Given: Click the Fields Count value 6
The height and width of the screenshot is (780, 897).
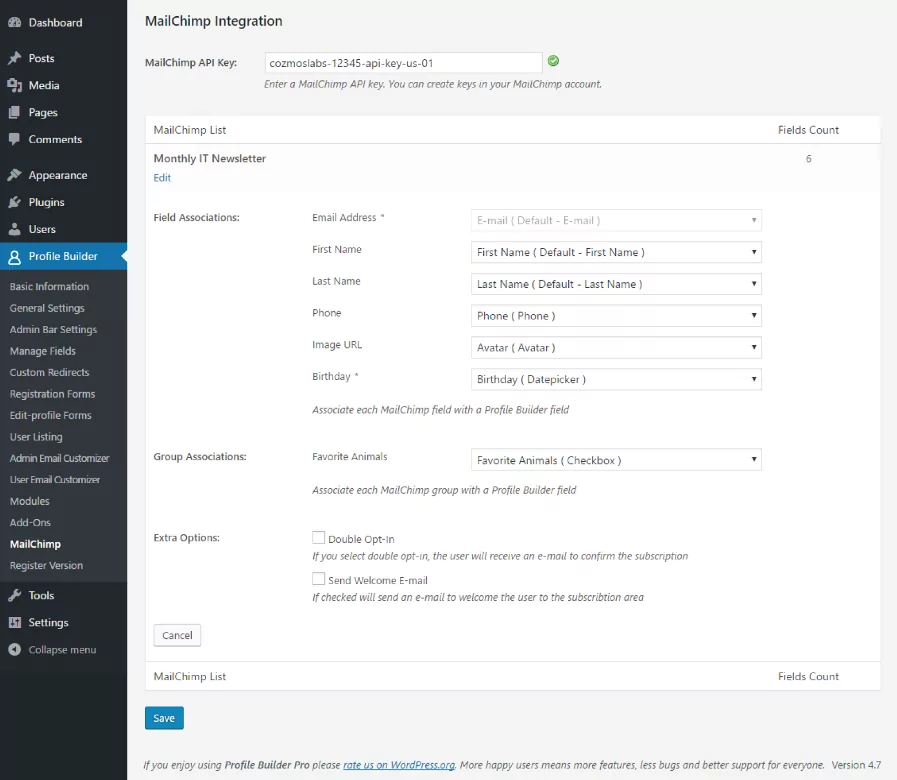Looking at the screenshot, I should coord(808,159).
